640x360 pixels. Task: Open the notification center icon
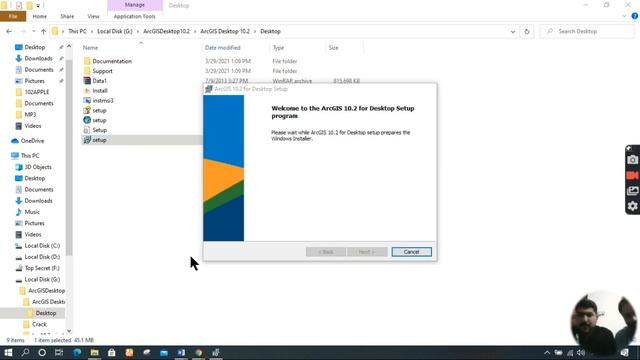point(624,353)
